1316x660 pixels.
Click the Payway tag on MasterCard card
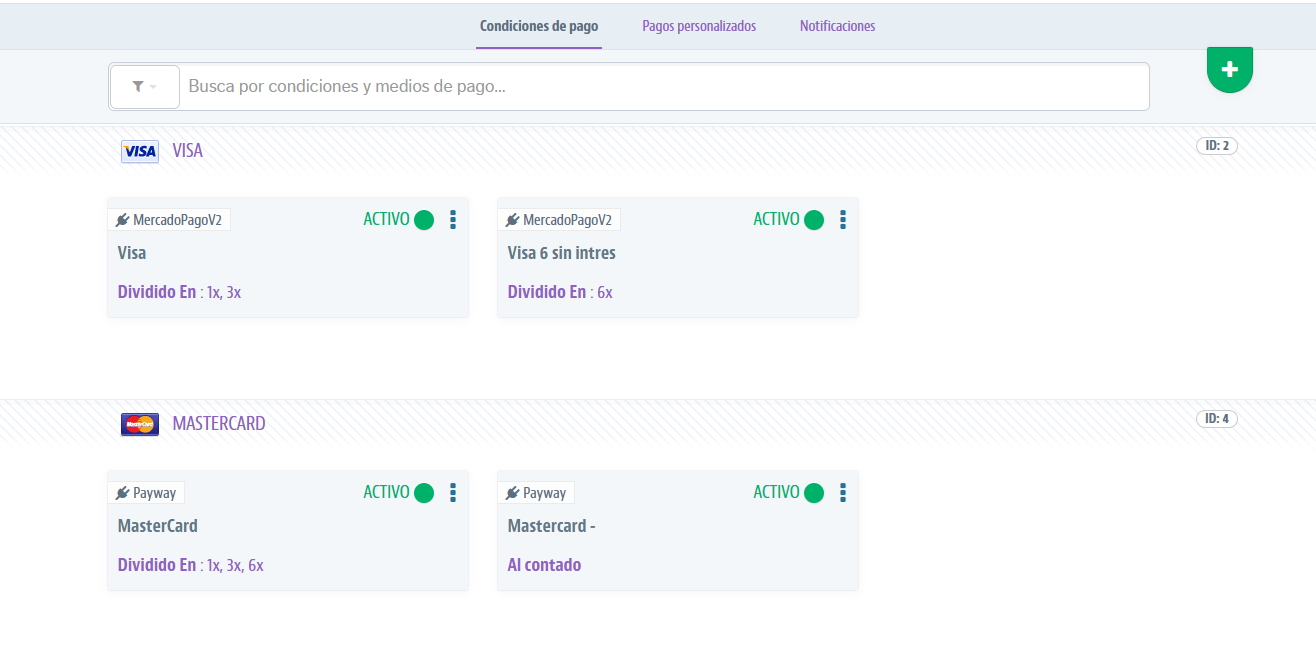pyautogui.click(x=146, y=493)
